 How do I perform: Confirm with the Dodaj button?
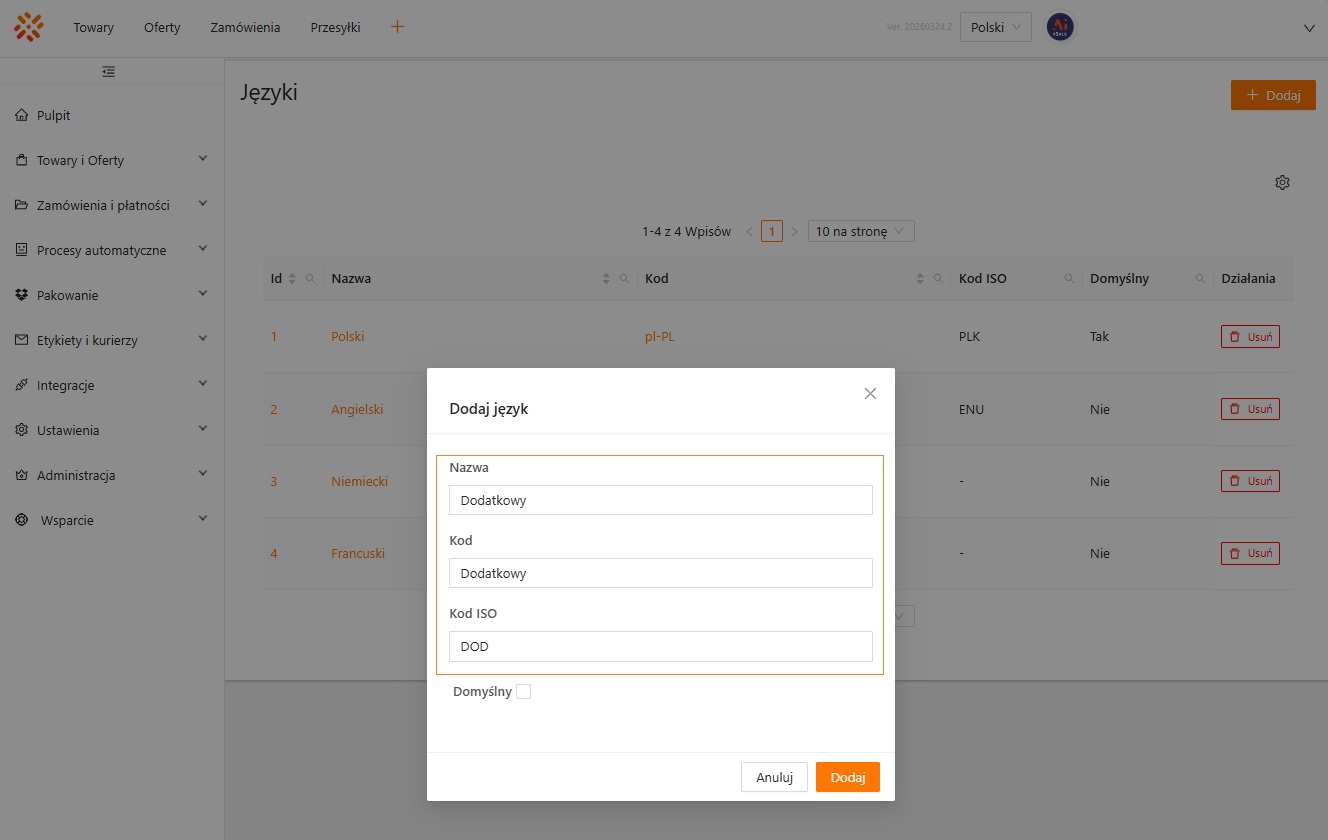(847, 777)
